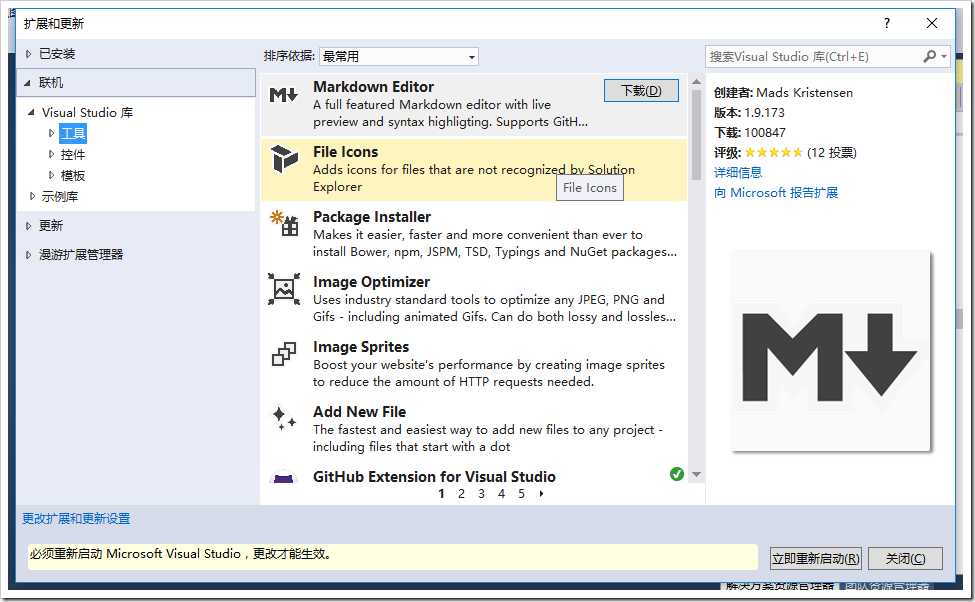Click the restart required notification message

pyautogui.click(x=393, y=557)
